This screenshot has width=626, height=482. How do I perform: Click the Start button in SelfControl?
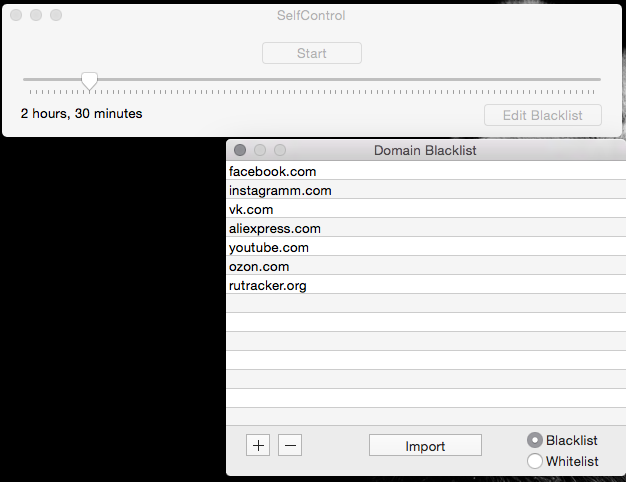click(312, 53)
